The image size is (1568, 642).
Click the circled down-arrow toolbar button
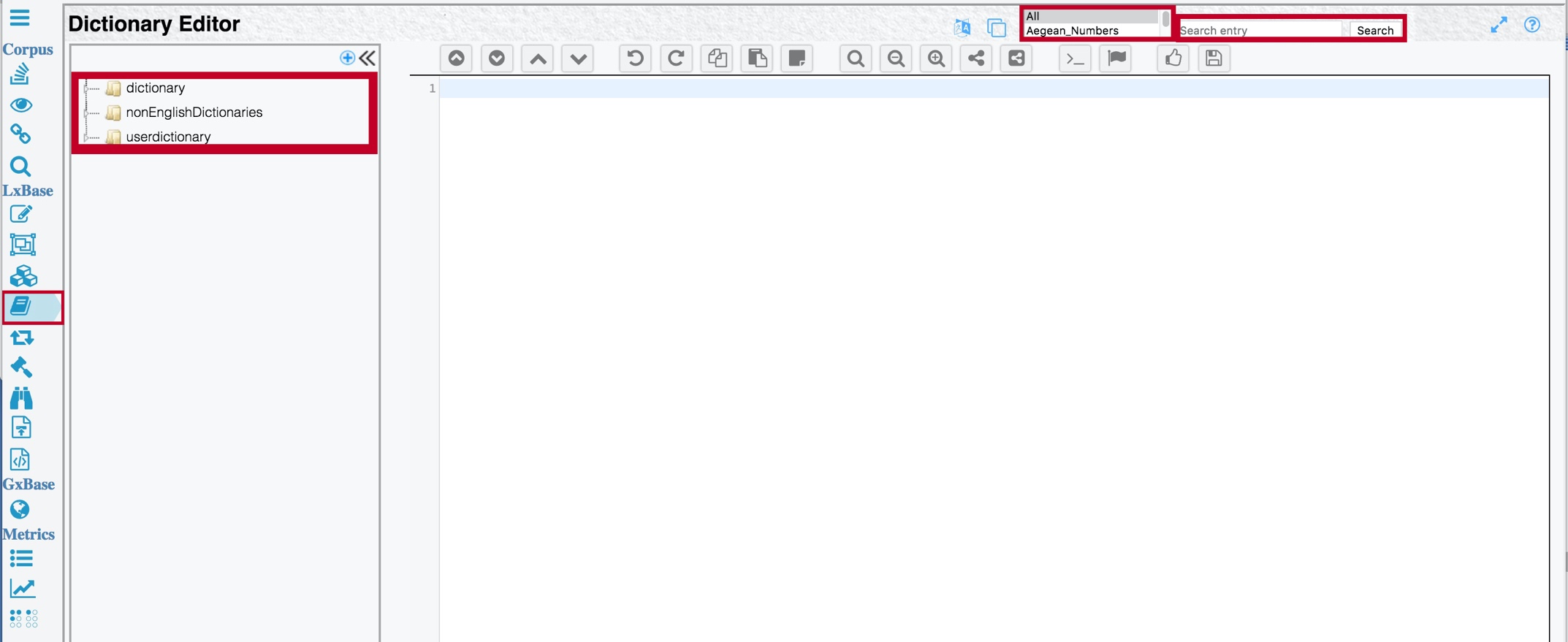pos(497,58)
